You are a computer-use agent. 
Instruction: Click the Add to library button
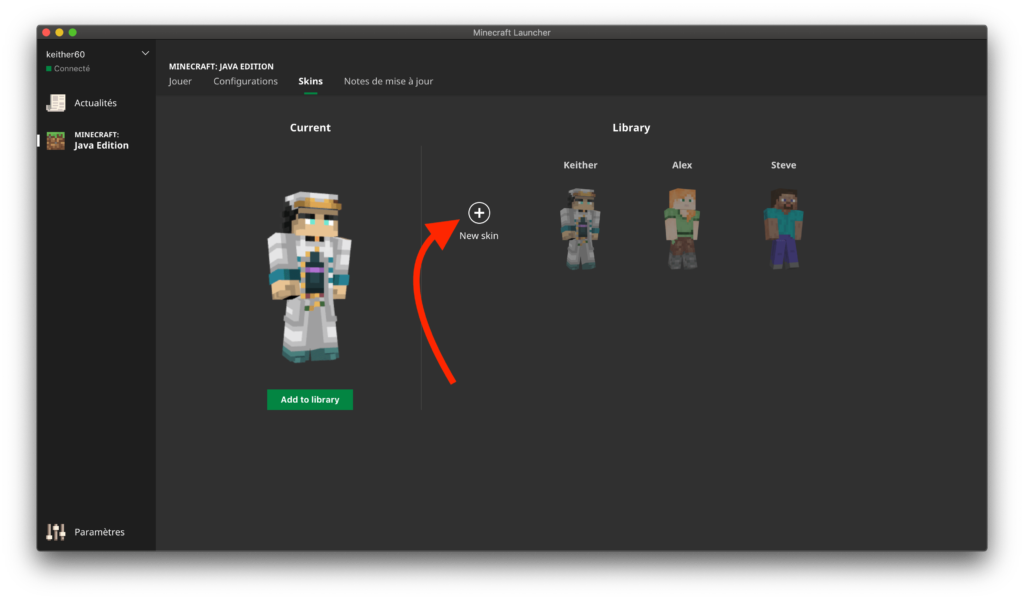point(309,398)
